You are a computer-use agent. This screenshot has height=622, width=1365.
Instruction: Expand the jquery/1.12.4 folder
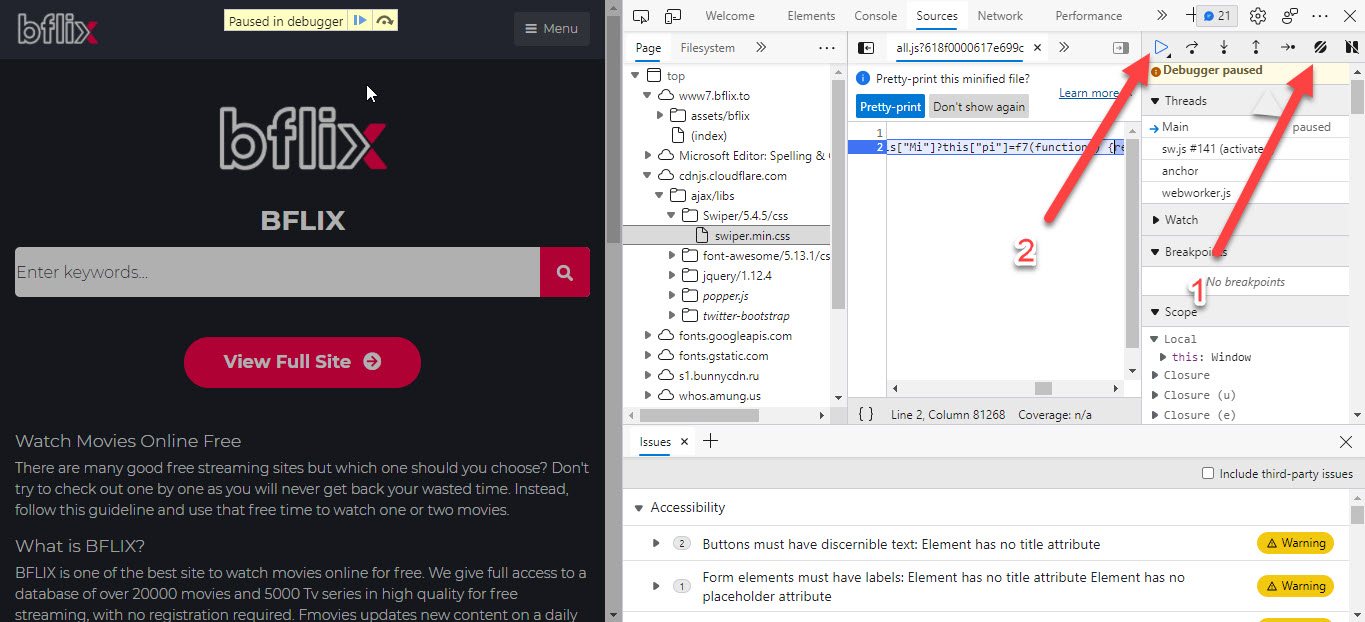pos(672,276)
